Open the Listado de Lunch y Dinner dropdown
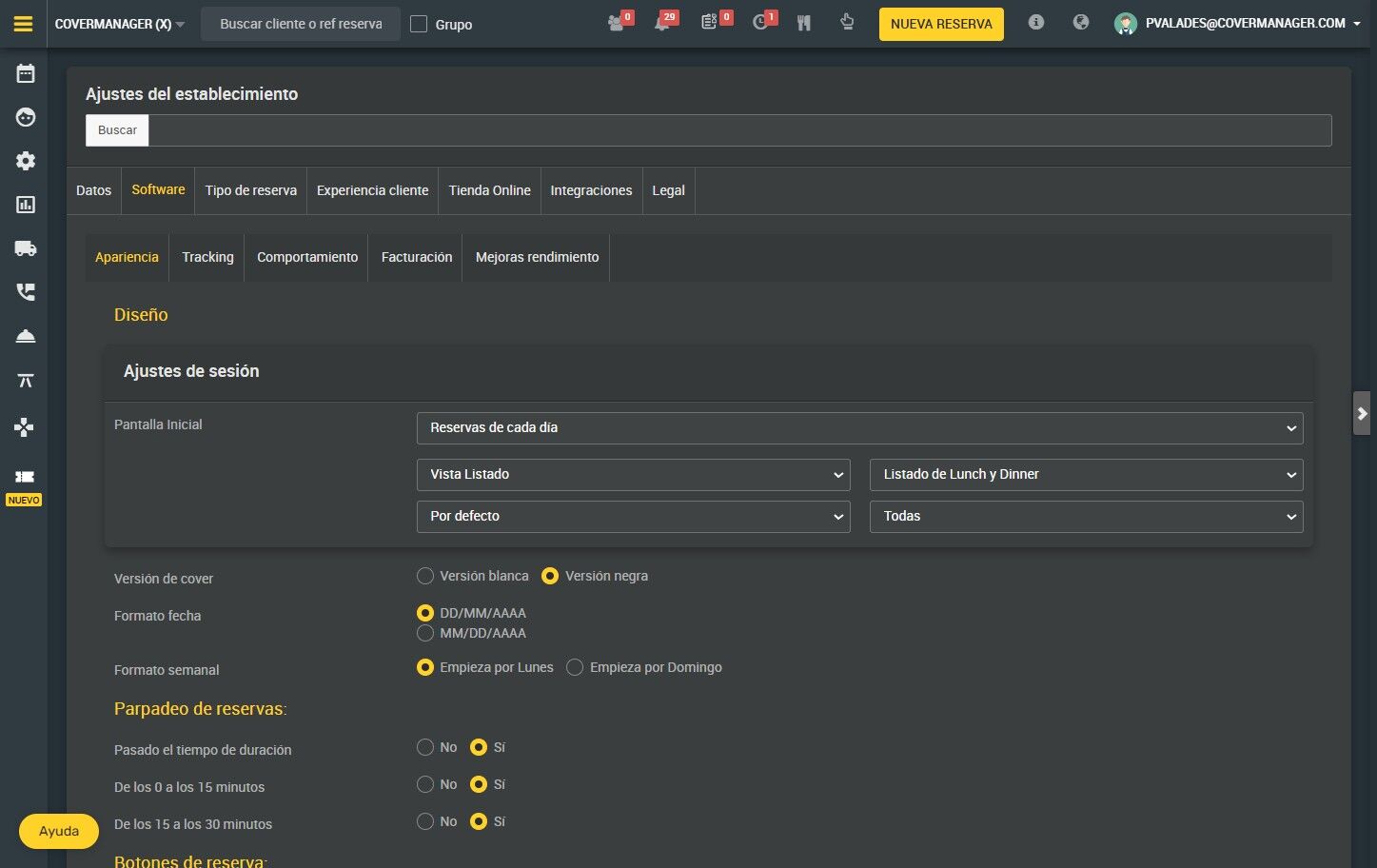Viewport: 1377px width, 868px height. click(1086, 475)
